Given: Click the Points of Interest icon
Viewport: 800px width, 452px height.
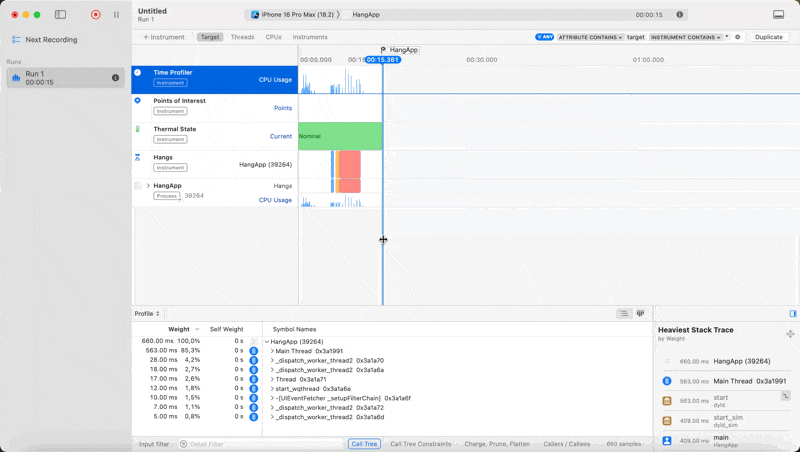Looking at the screenshot, I should click(138, 101).
